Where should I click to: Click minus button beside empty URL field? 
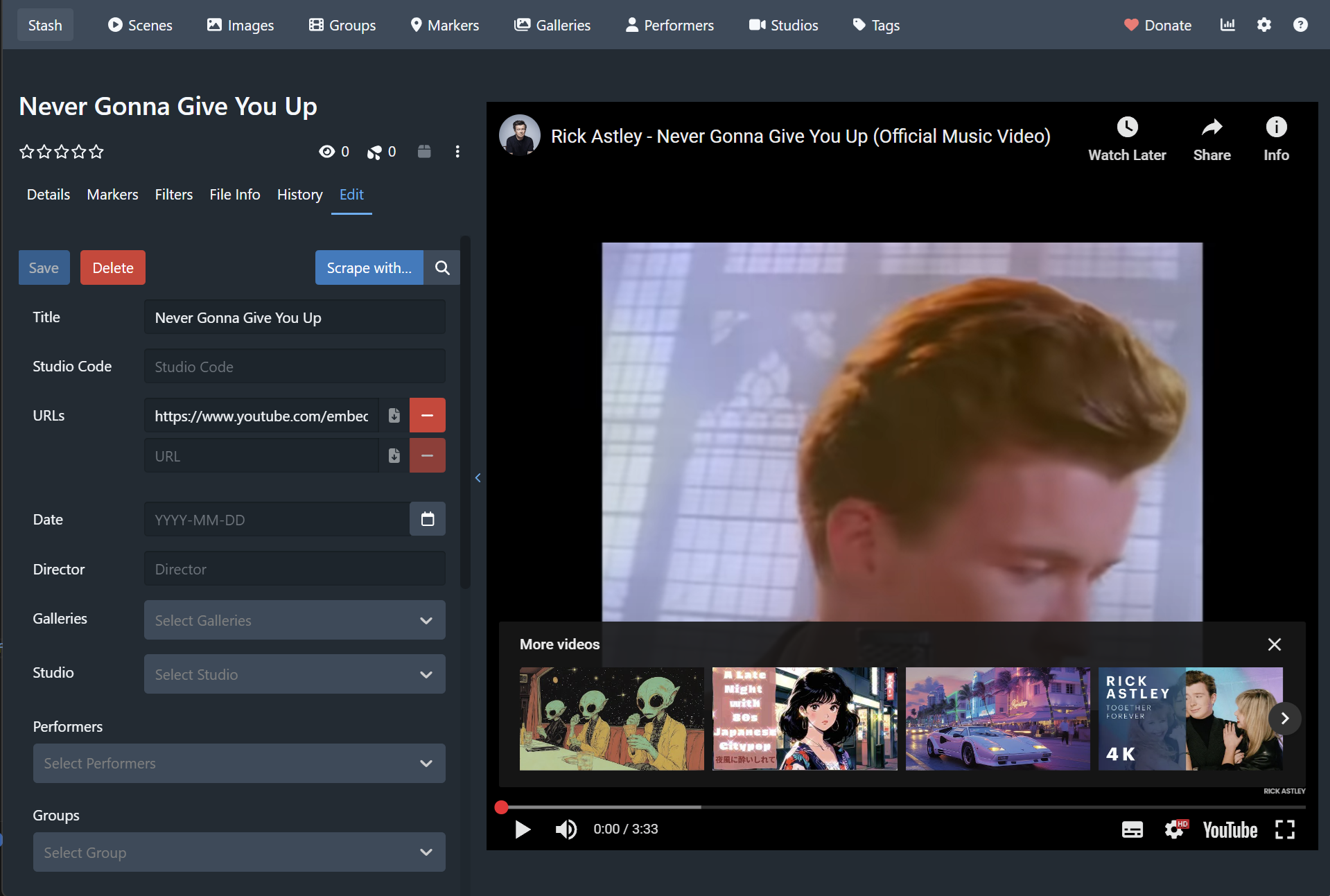428,456
